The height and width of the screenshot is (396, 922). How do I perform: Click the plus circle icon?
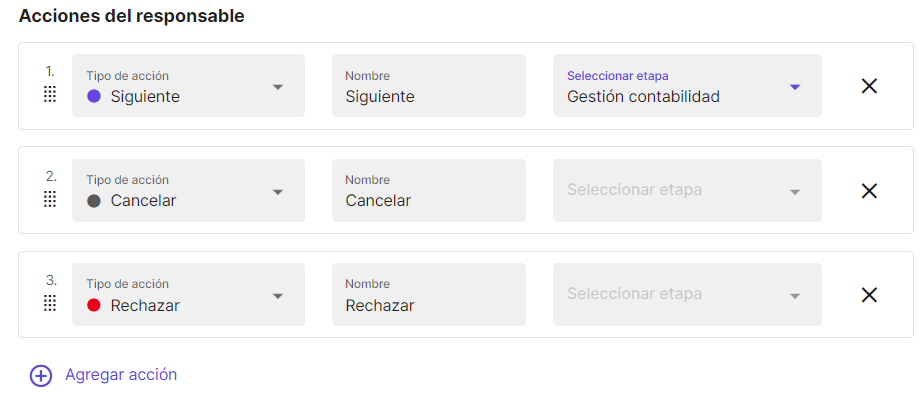41,375
